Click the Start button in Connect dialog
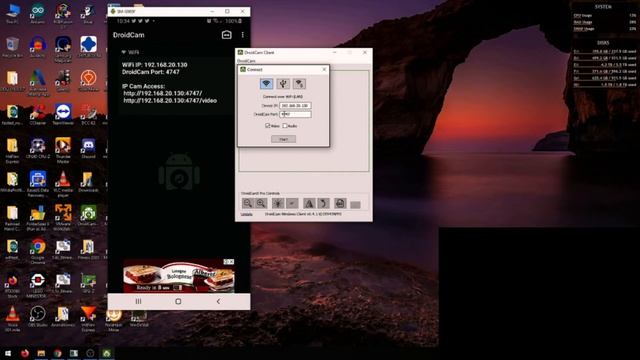Screen dimensions: 640x360 [x=283, y=139]
